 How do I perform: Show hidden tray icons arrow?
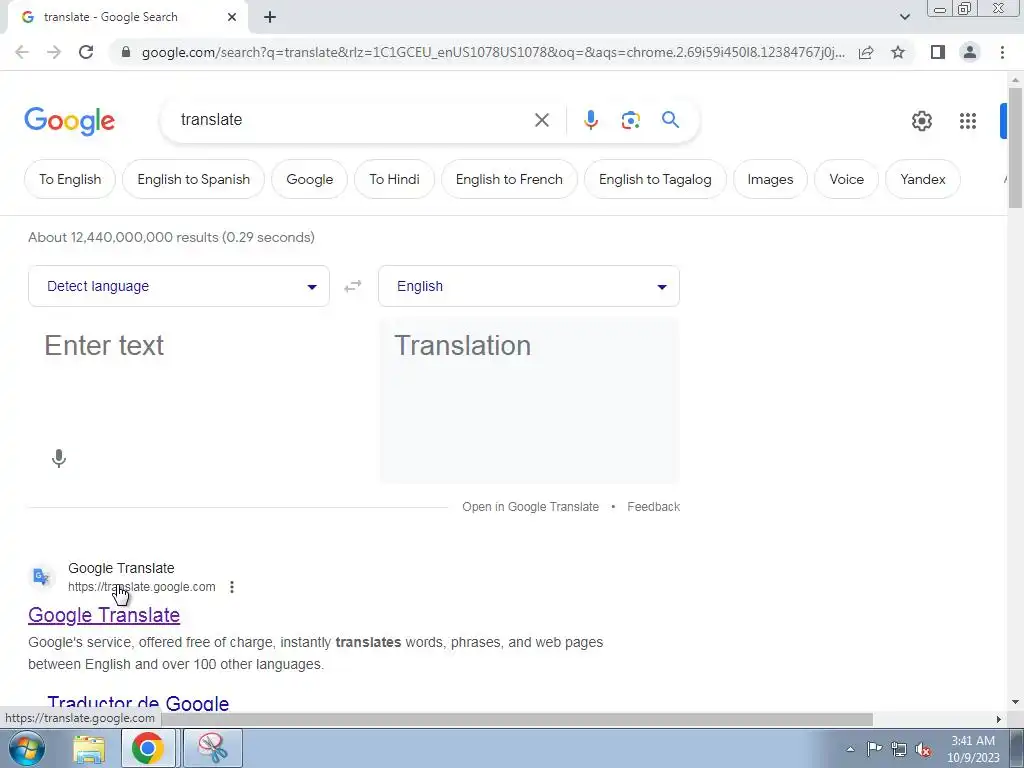tap(850, 749)
